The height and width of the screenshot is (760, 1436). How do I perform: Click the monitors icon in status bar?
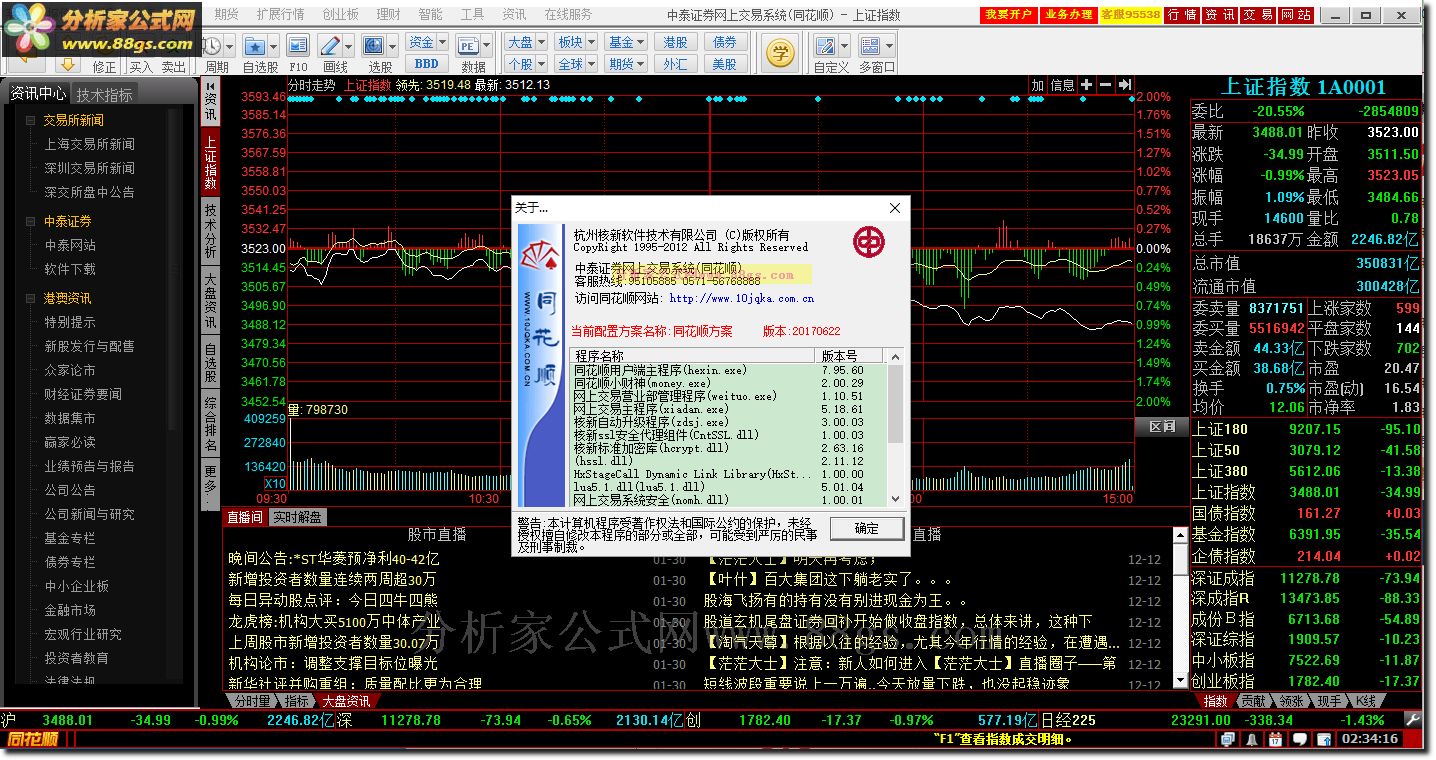(1228, 740)
